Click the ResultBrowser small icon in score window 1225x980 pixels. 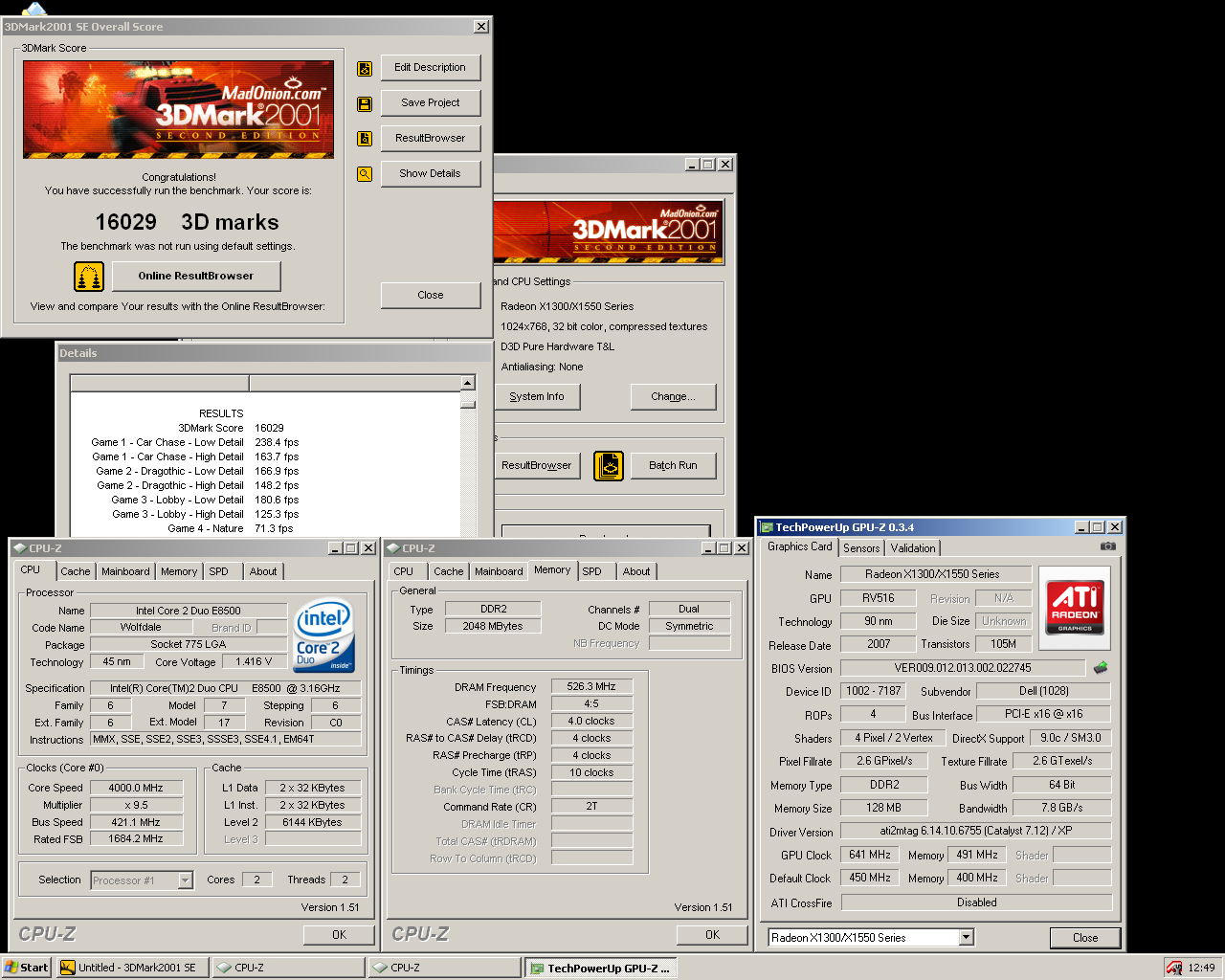point(365,139)
